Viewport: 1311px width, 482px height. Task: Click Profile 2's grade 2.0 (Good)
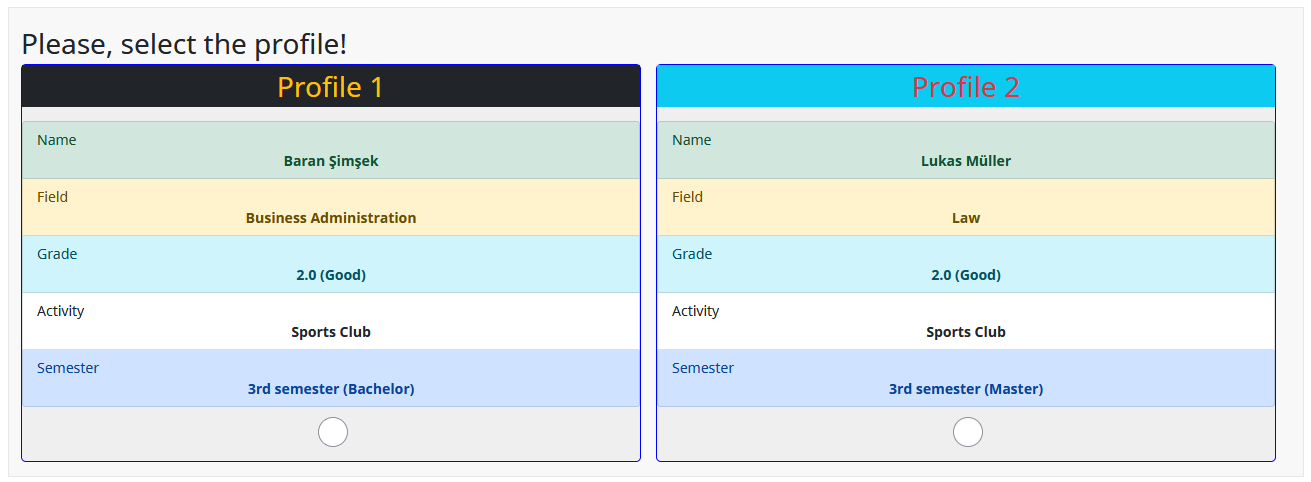966,275
